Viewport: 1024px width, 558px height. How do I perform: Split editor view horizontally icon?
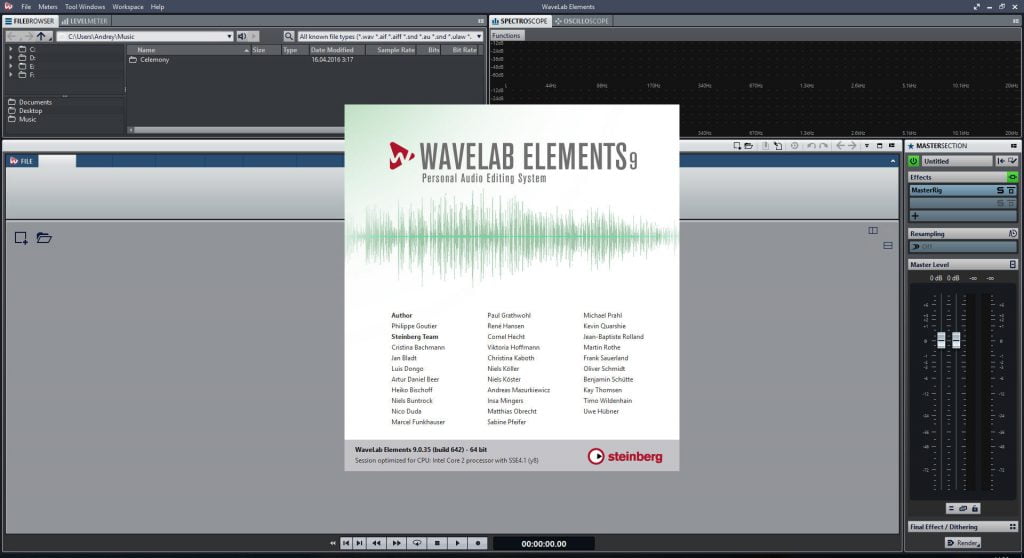point(888,246)
